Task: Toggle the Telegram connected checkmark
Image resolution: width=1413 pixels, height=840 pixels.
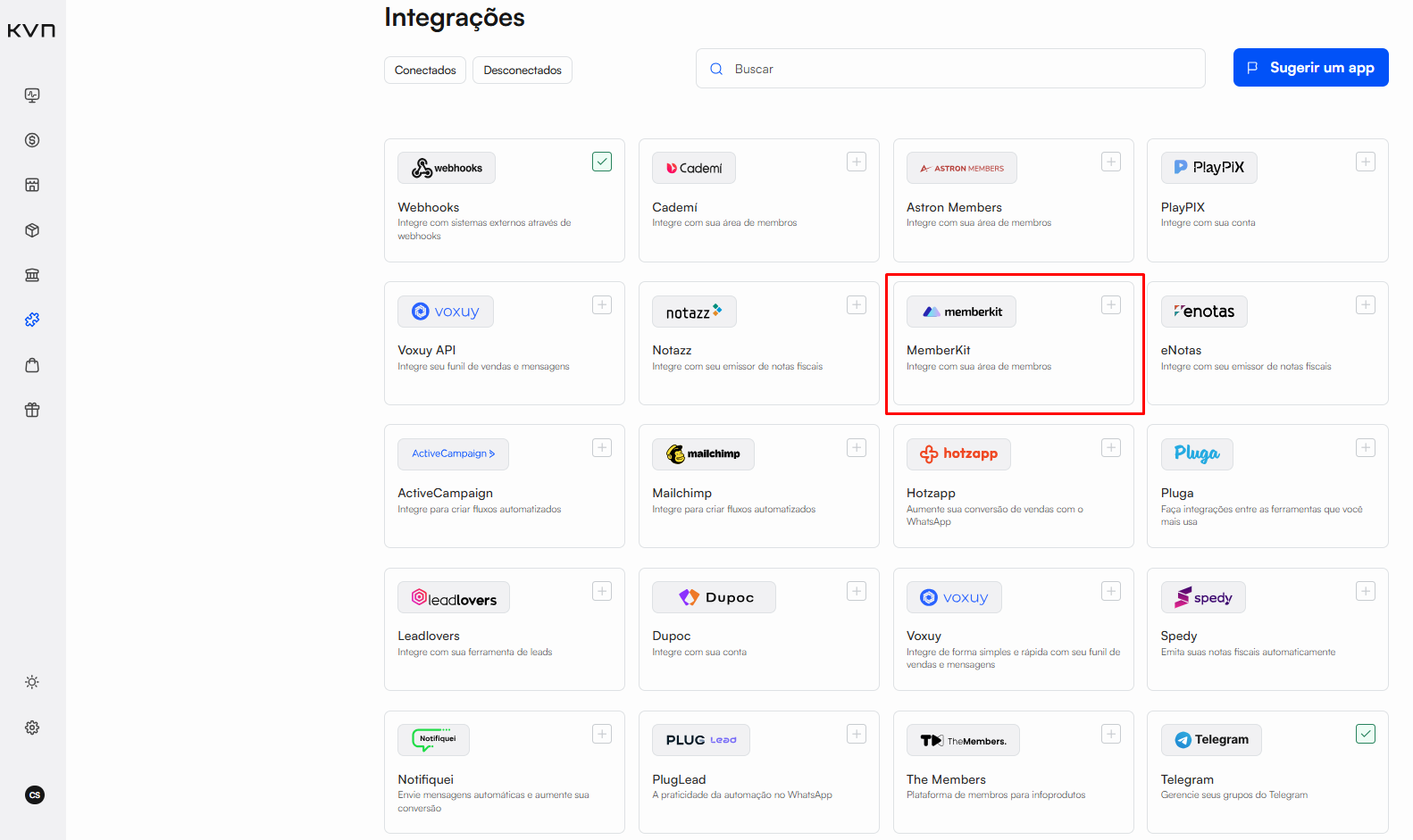Action: pyautogui.click(x=1365, y=734)
